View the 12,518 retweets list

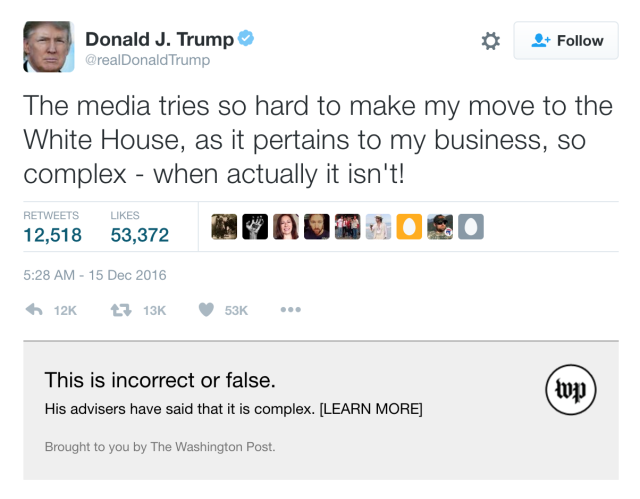click(x=51, y=235)
